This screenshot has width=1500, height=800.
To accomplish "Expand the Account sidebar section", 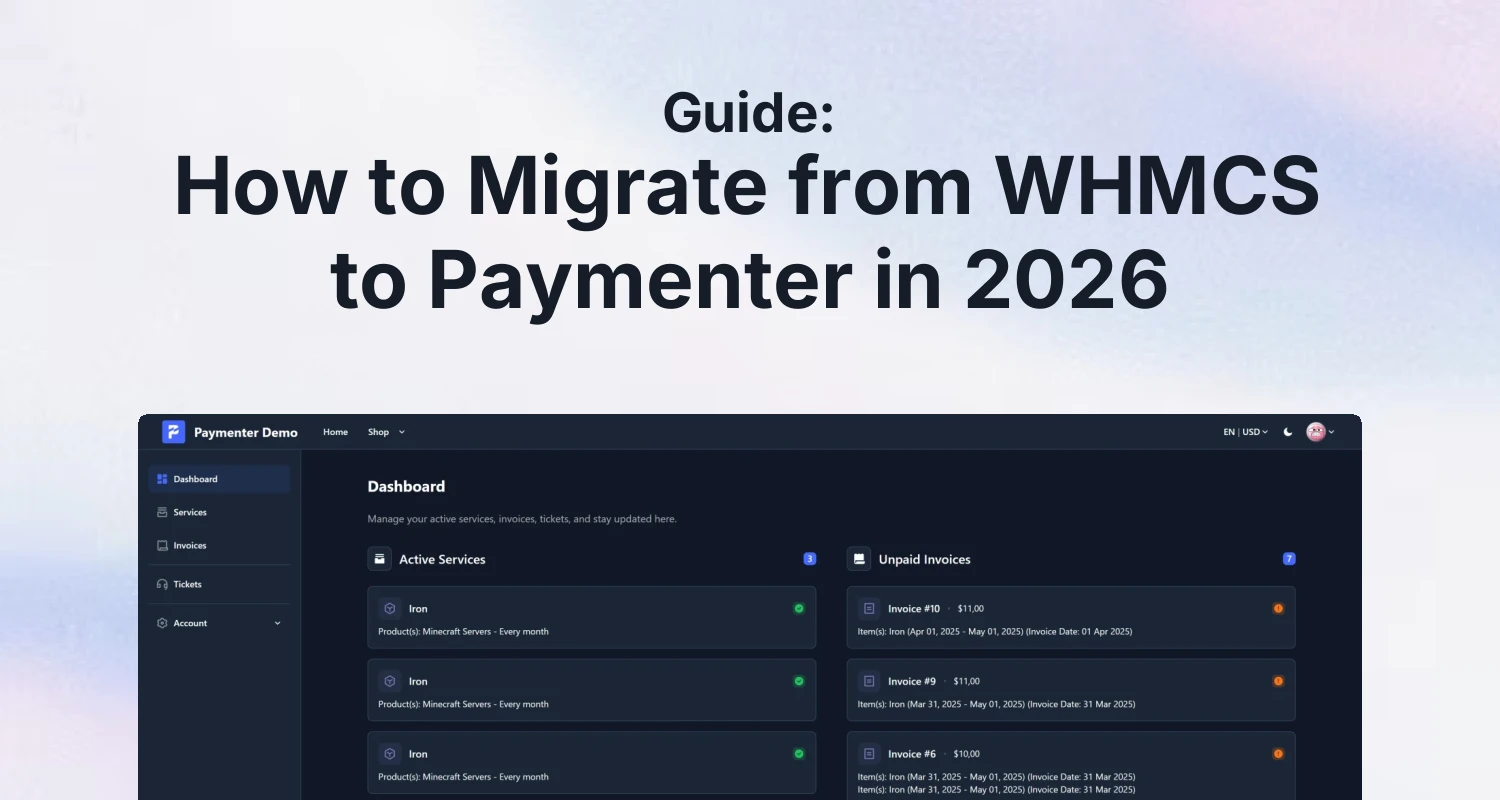I will pyautogui.click(x=220, y=623).
